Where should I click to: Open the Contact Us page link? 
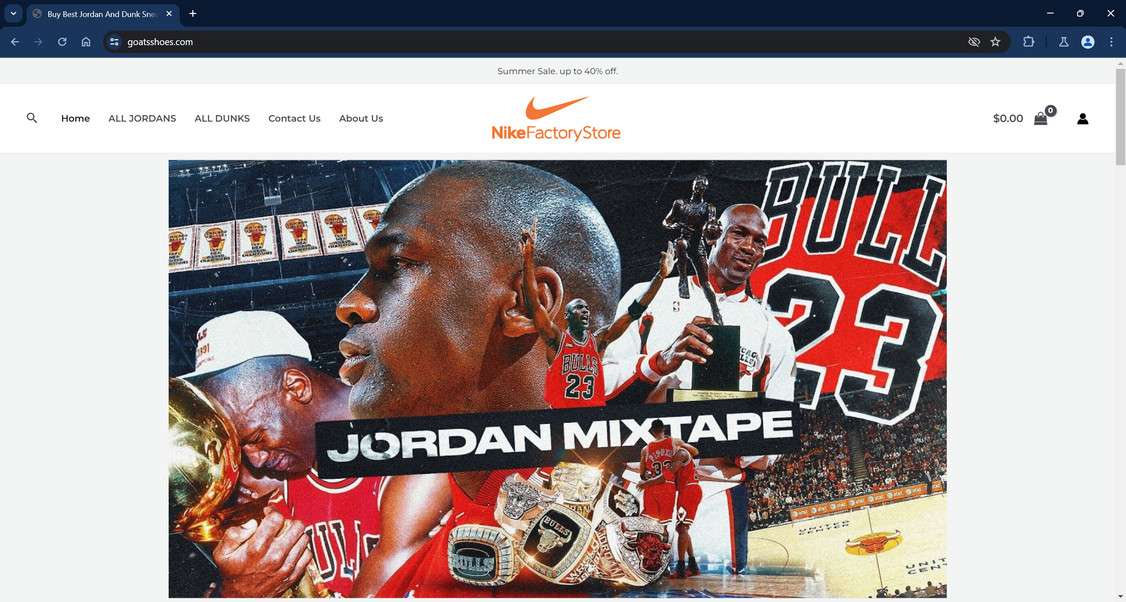tap(294, 119)
